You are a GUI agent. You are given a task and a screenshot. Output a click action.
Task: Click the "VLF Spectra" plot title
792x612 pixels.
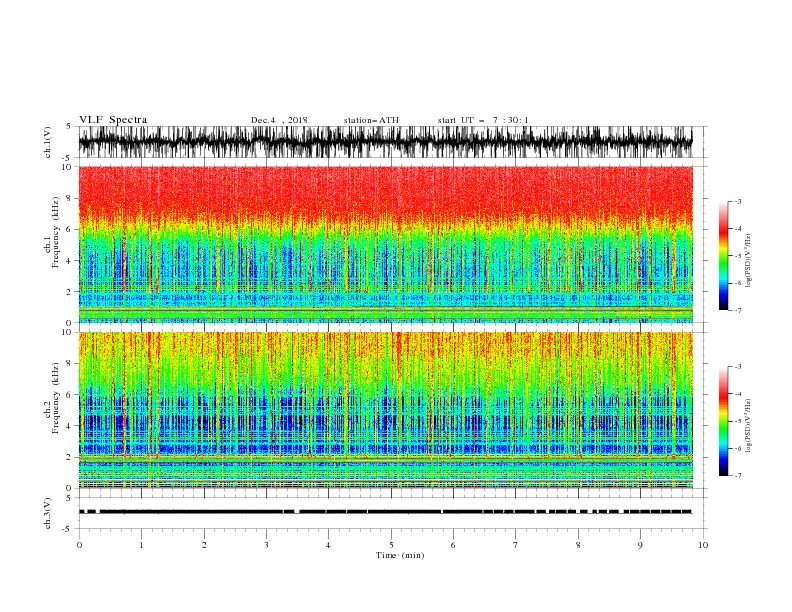click(113, 120)
